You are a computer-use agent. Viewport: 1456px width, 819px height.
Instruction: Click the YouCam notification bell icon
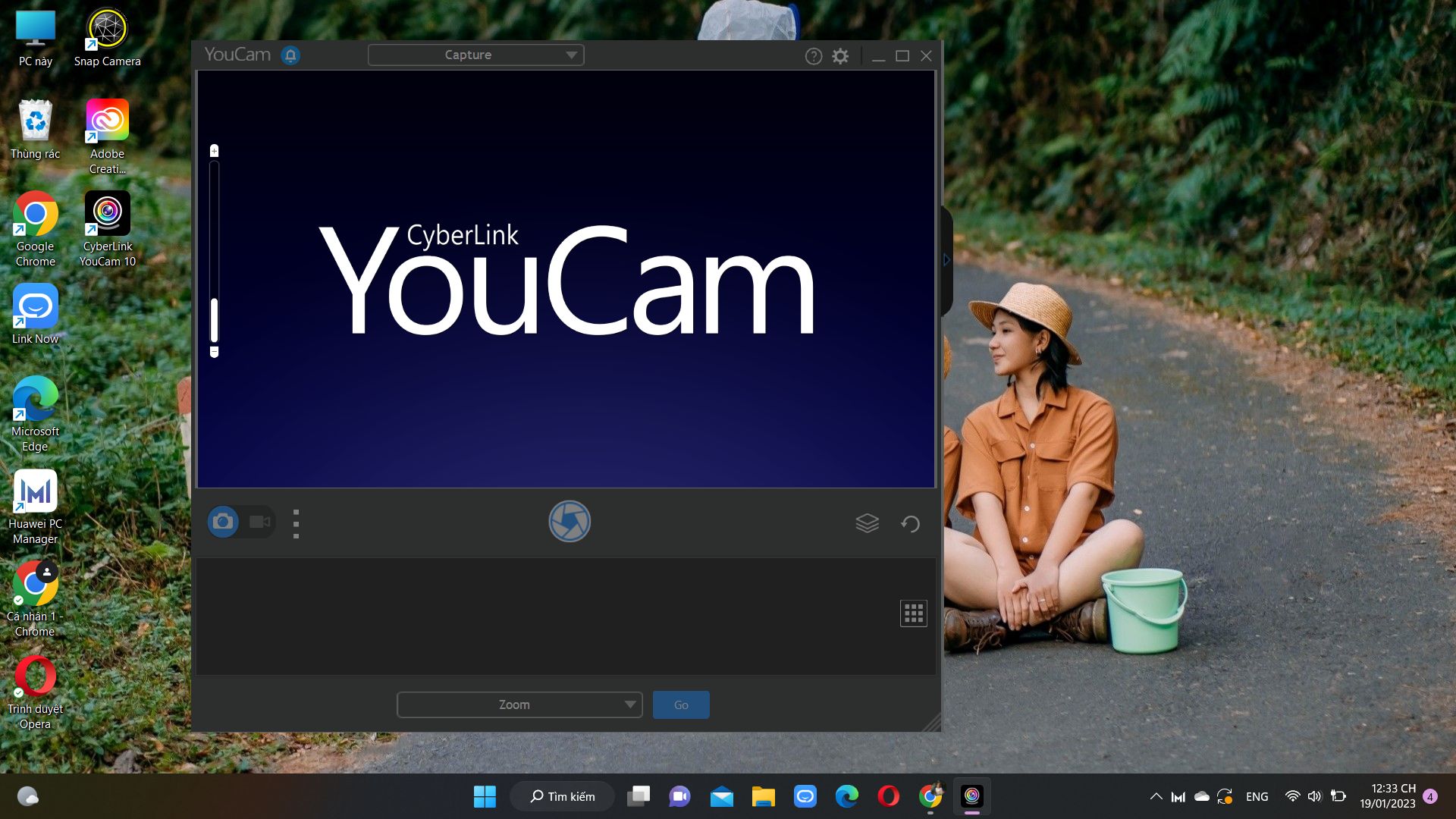coord(290,55)
